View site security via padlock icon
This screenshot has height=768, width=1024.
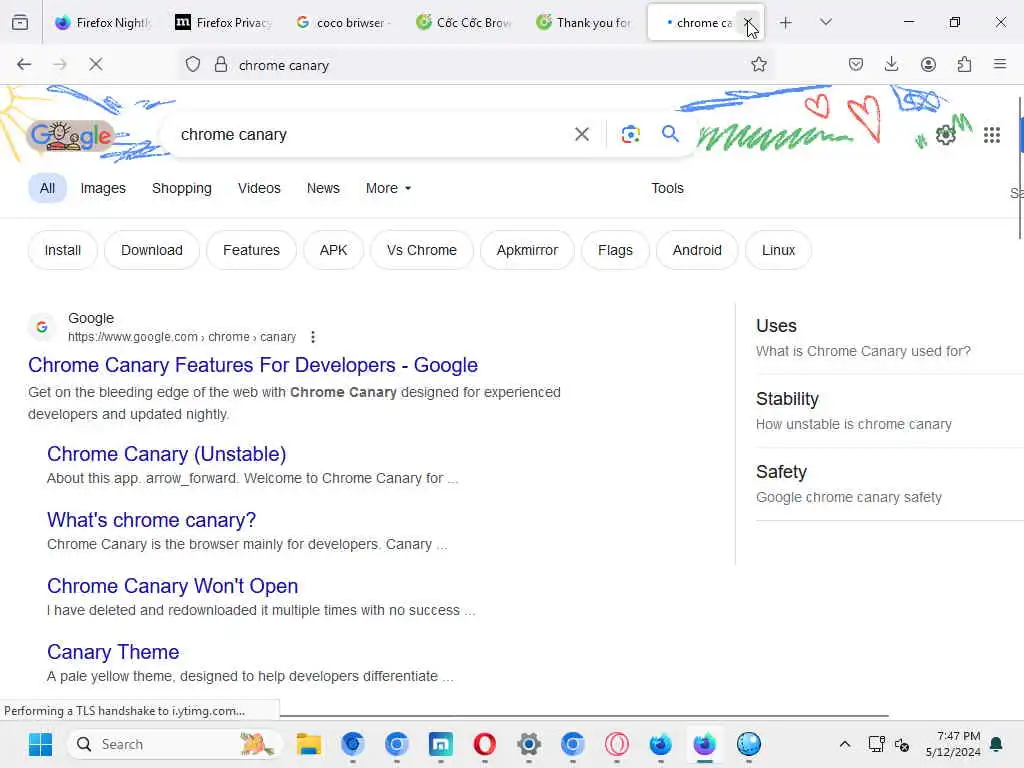(x=221, y=65)
